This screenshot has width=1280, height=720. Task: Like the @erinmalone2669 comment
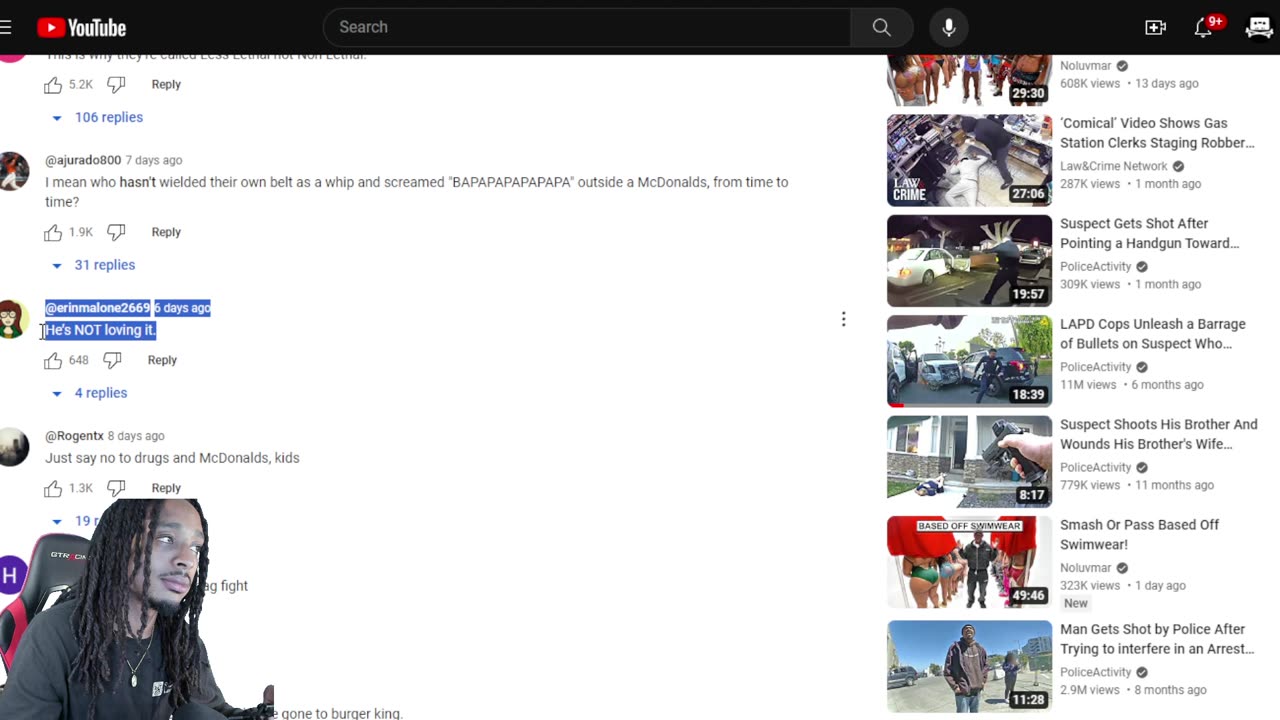(53, 360)
